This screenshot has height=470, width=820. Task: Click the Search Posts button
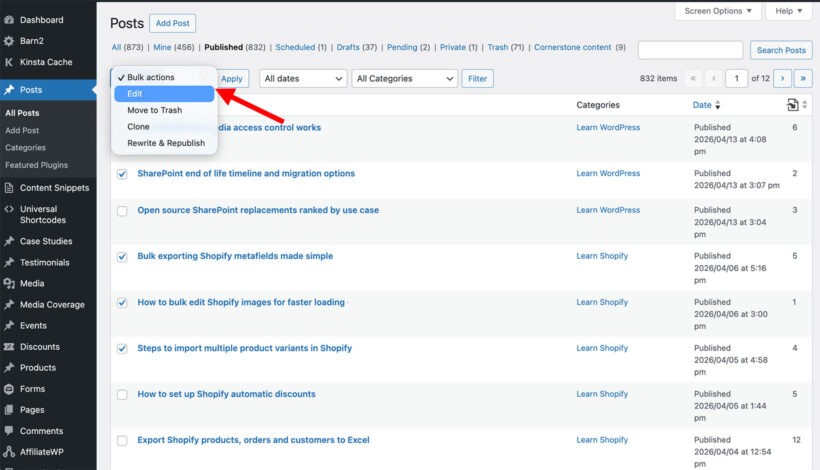[x=781, y=50]
